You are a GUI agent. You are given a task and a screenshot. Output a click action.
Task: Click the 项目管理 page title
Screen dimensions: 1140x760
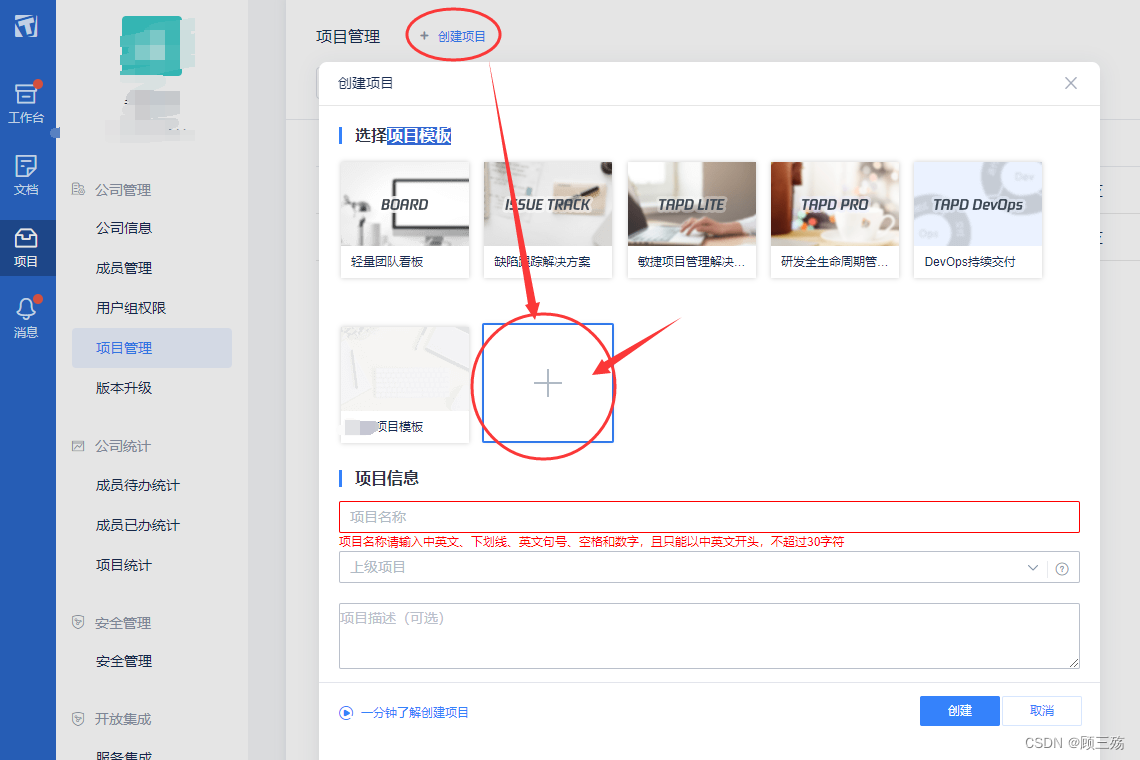[x=348, y=36]
